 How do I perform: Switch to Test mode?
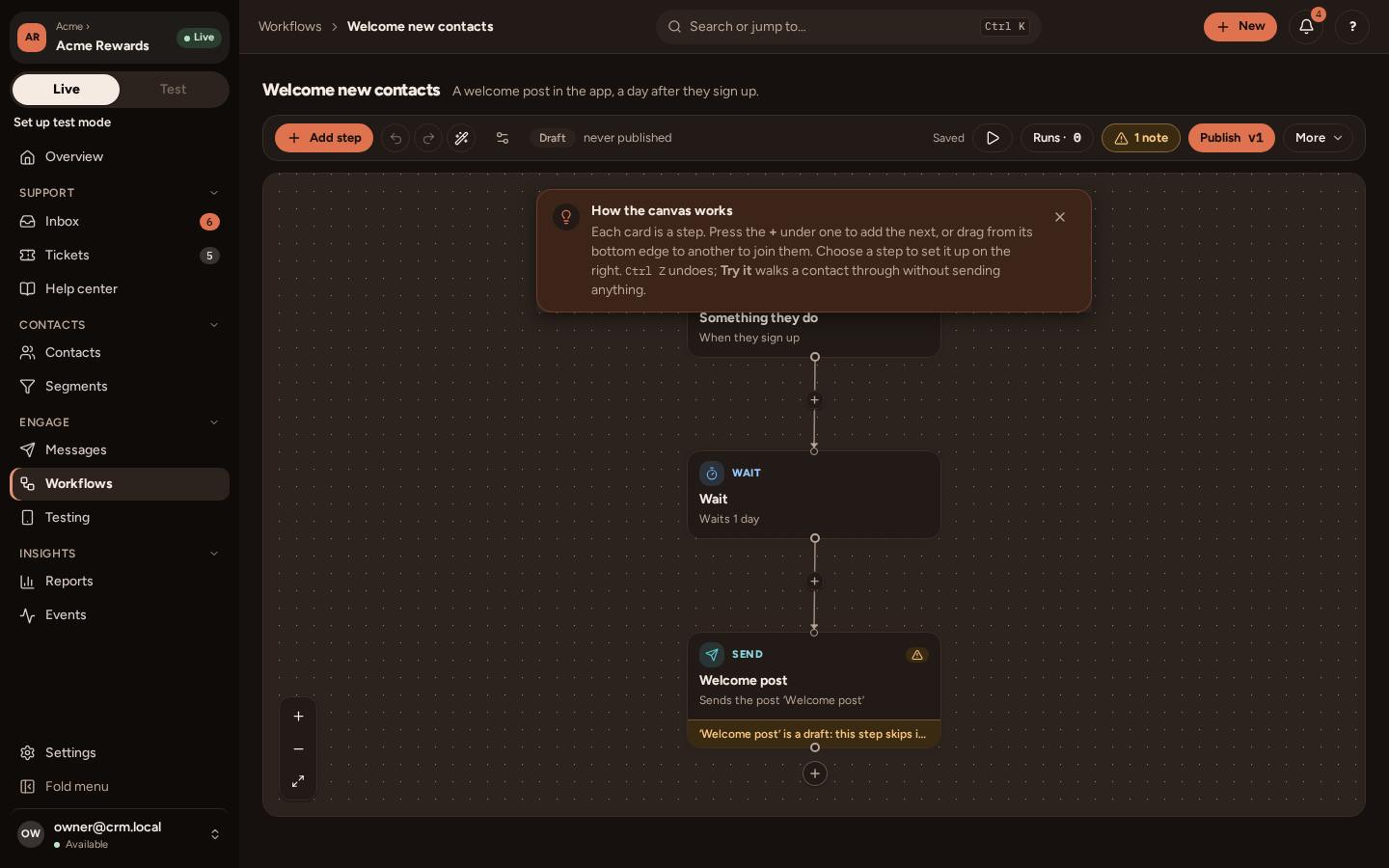click(174, 90)
